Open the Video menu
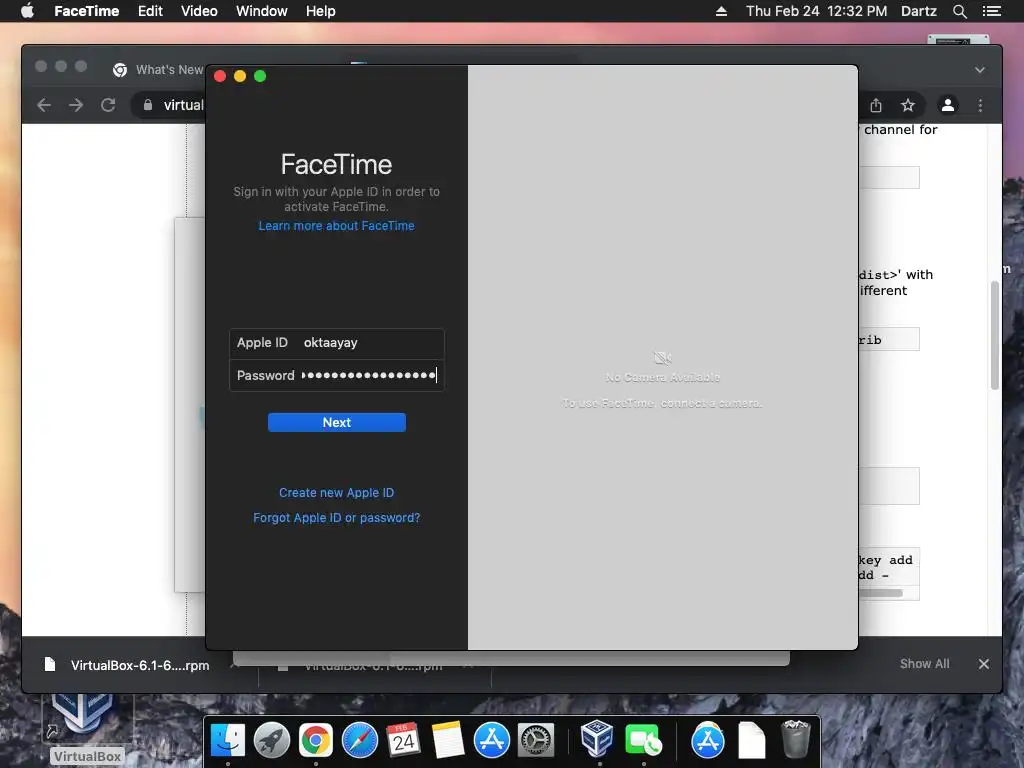Image resolution: width=1024 pixels, height=768 pixels. (199, 11)
